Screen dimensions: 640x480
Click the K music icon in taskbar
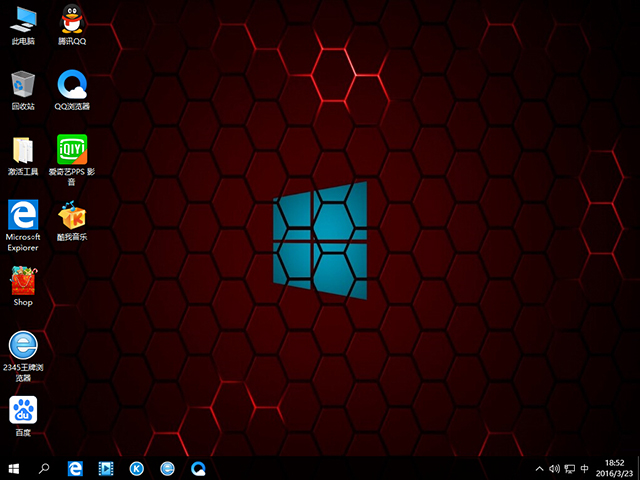coord(136,467)
